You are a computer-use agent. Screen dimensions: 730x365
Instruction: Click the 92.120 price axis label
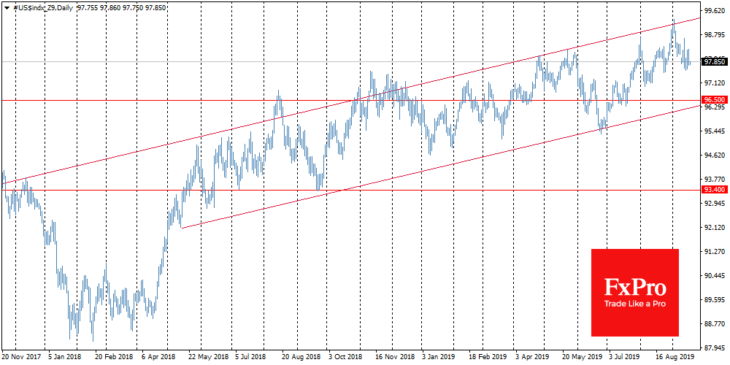[715, 228]
